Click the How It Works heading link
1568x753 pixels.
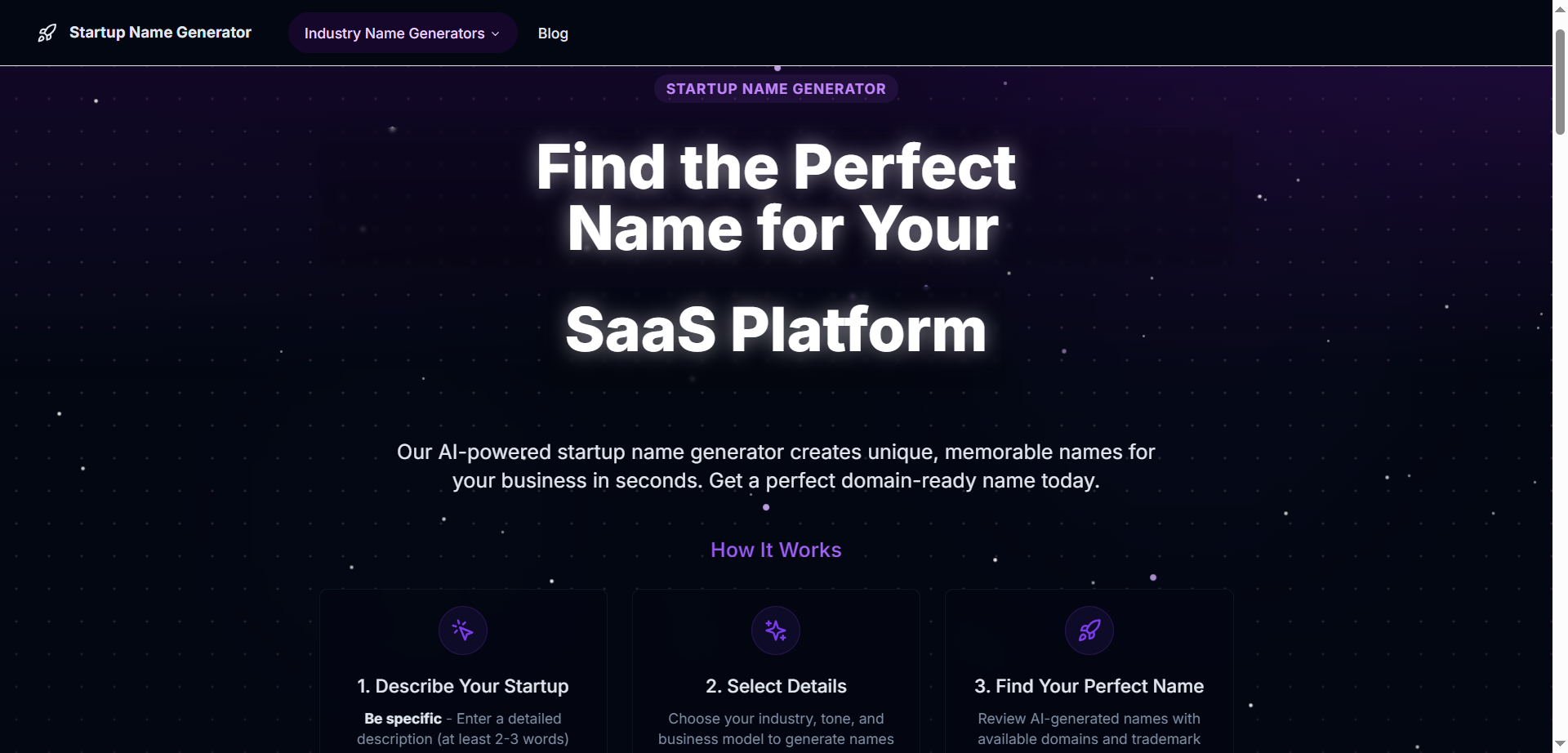[775, 550]
